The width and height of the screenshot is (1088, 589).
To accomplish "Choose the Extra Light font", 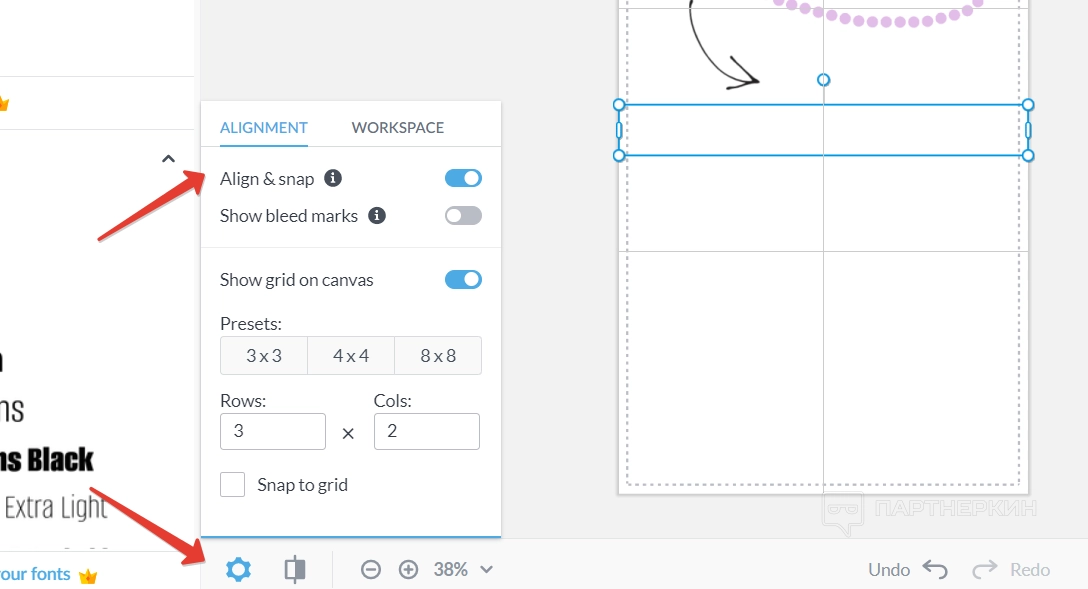I will (56, 508).
